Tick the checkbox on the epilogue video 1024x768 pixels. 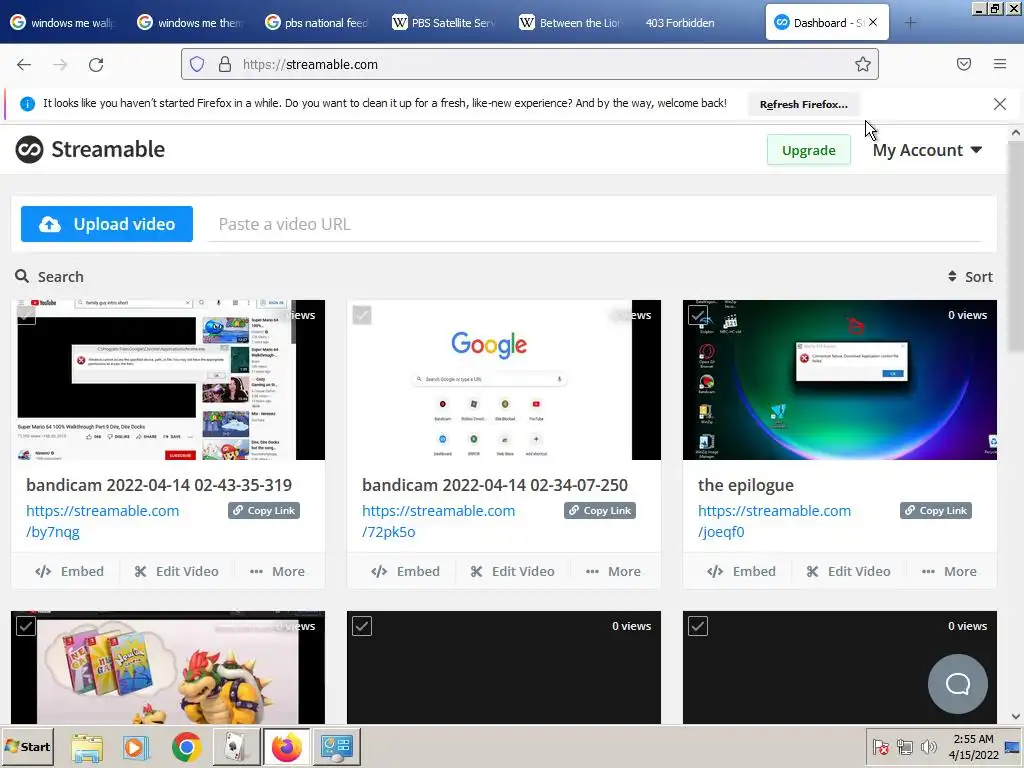697,315
